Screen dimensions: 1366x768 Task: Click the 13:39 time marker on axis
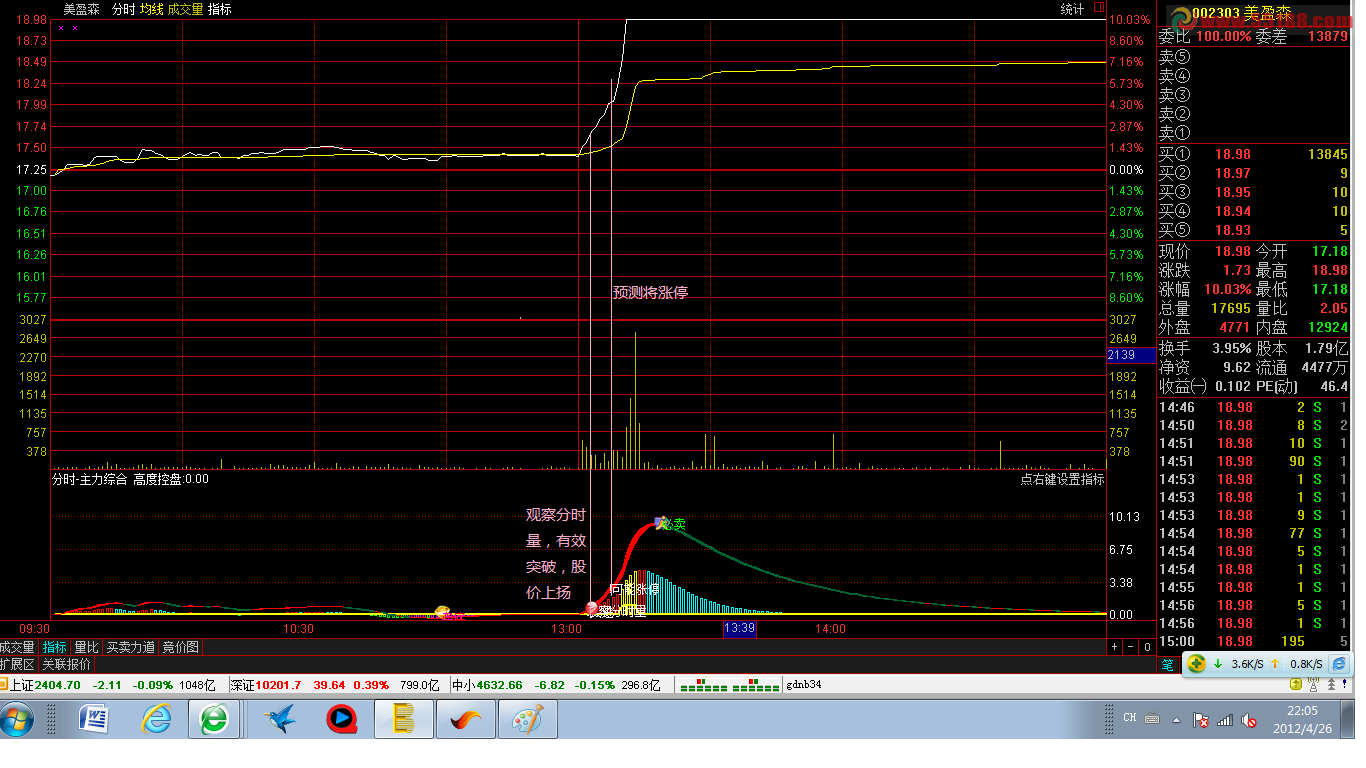739,628
